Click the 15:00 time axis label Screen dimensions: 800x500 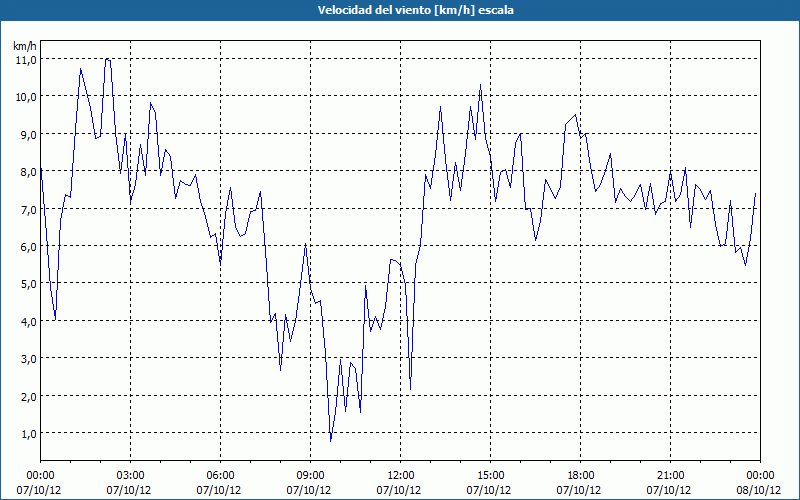[490, 476]
